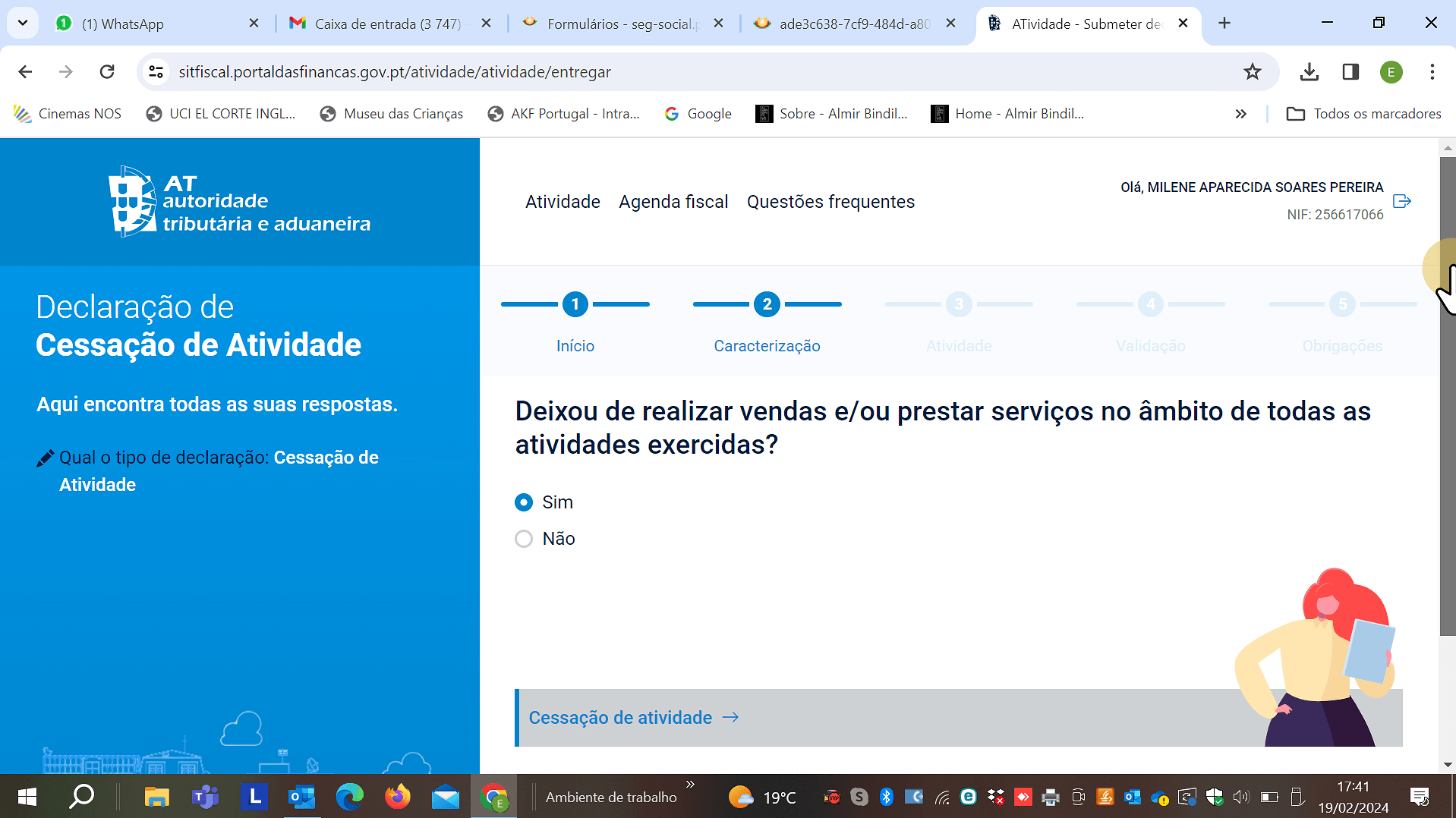Select the Não radio button

[523, 539]
